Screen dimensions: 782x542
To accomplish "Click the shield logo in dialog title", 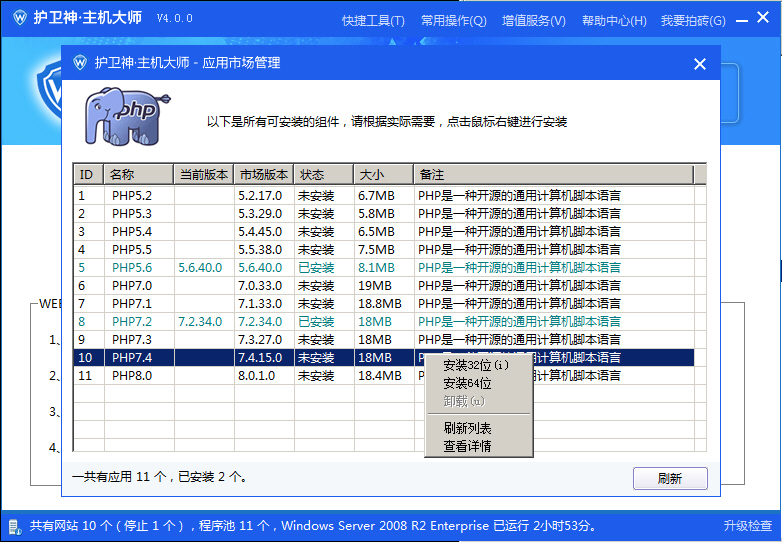I will click(80, 63).
